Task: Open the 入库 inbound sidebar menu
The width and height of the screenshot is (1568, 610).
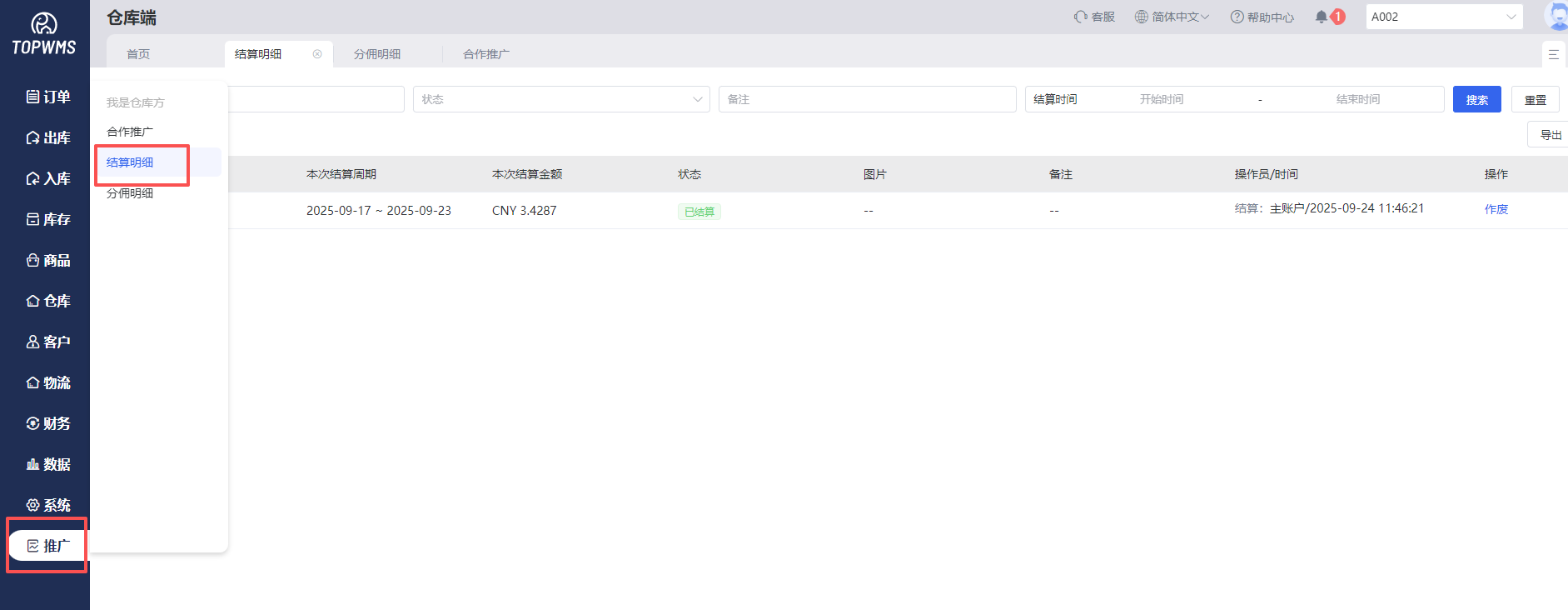Action: 47,178
